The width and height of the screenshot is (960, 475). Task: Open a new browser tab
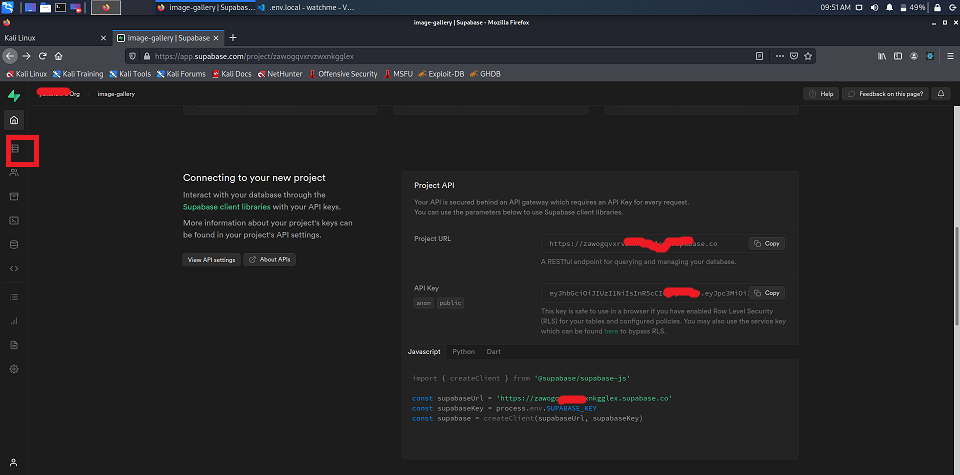click(233, 38)
